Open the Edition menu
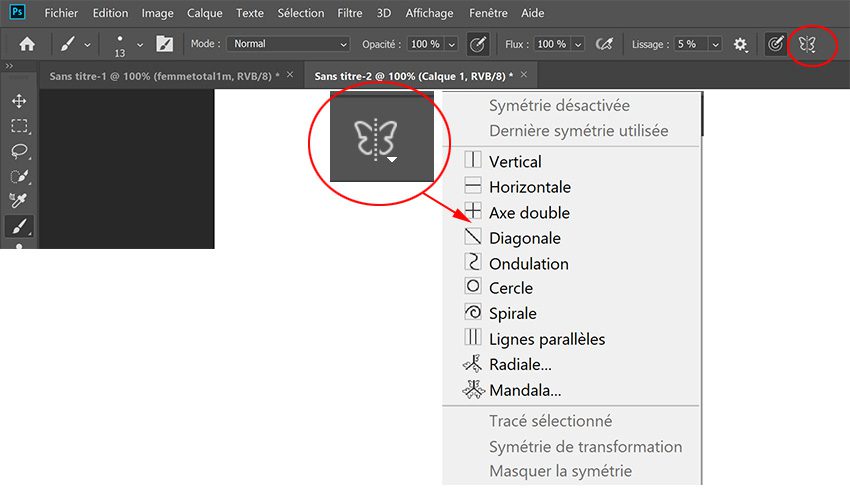850x493 pixels. pyautogui.click(x=110, y=13)
